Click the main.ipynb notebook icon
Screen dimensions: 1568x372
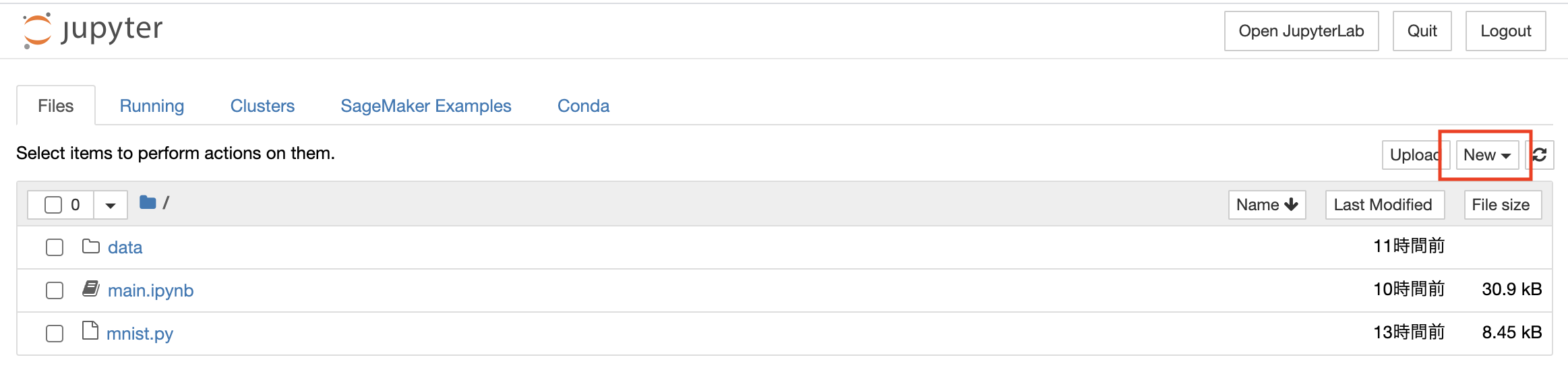(91, 289)
